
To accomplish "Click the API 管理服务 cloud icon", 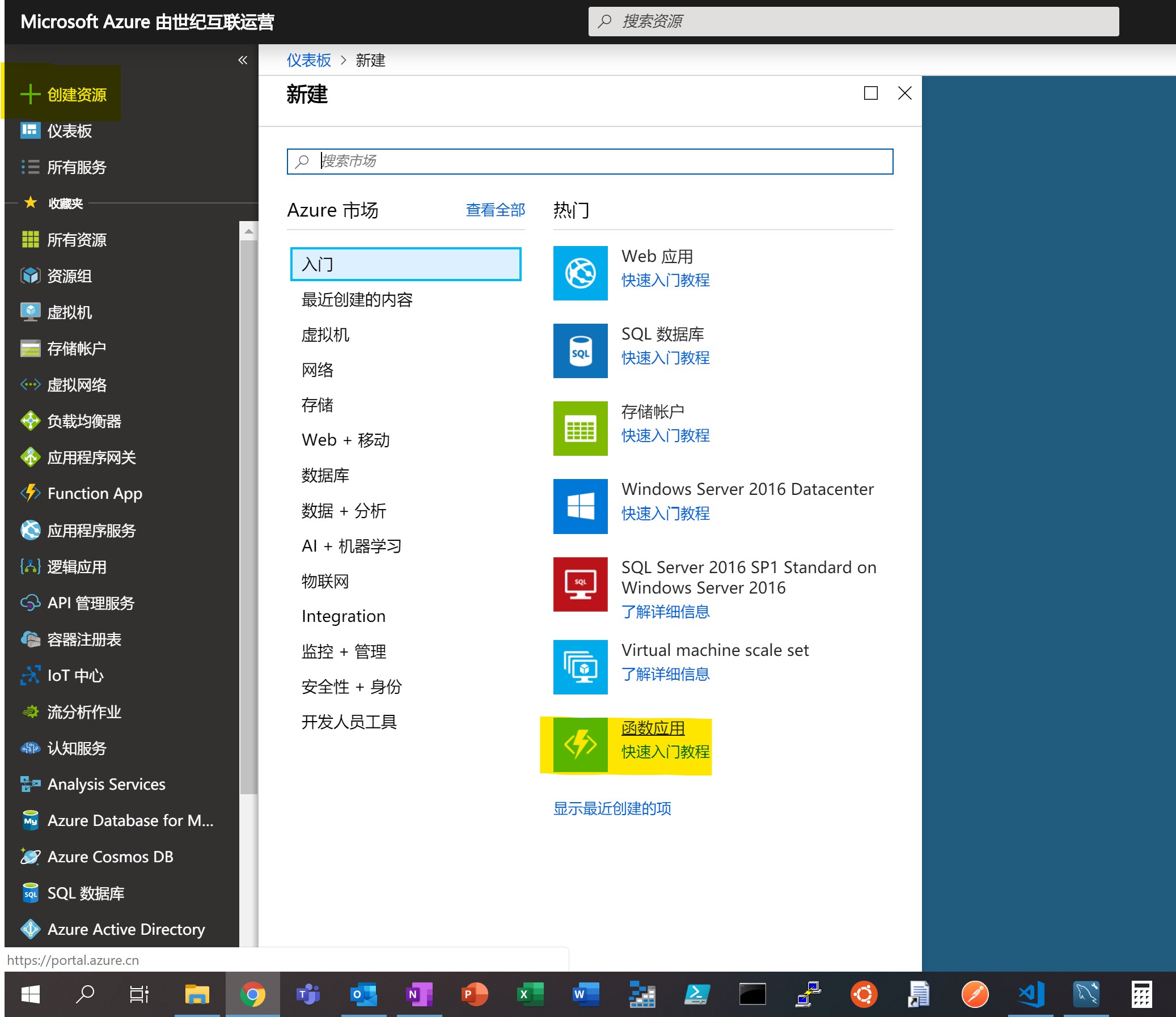I will (30, 603).
